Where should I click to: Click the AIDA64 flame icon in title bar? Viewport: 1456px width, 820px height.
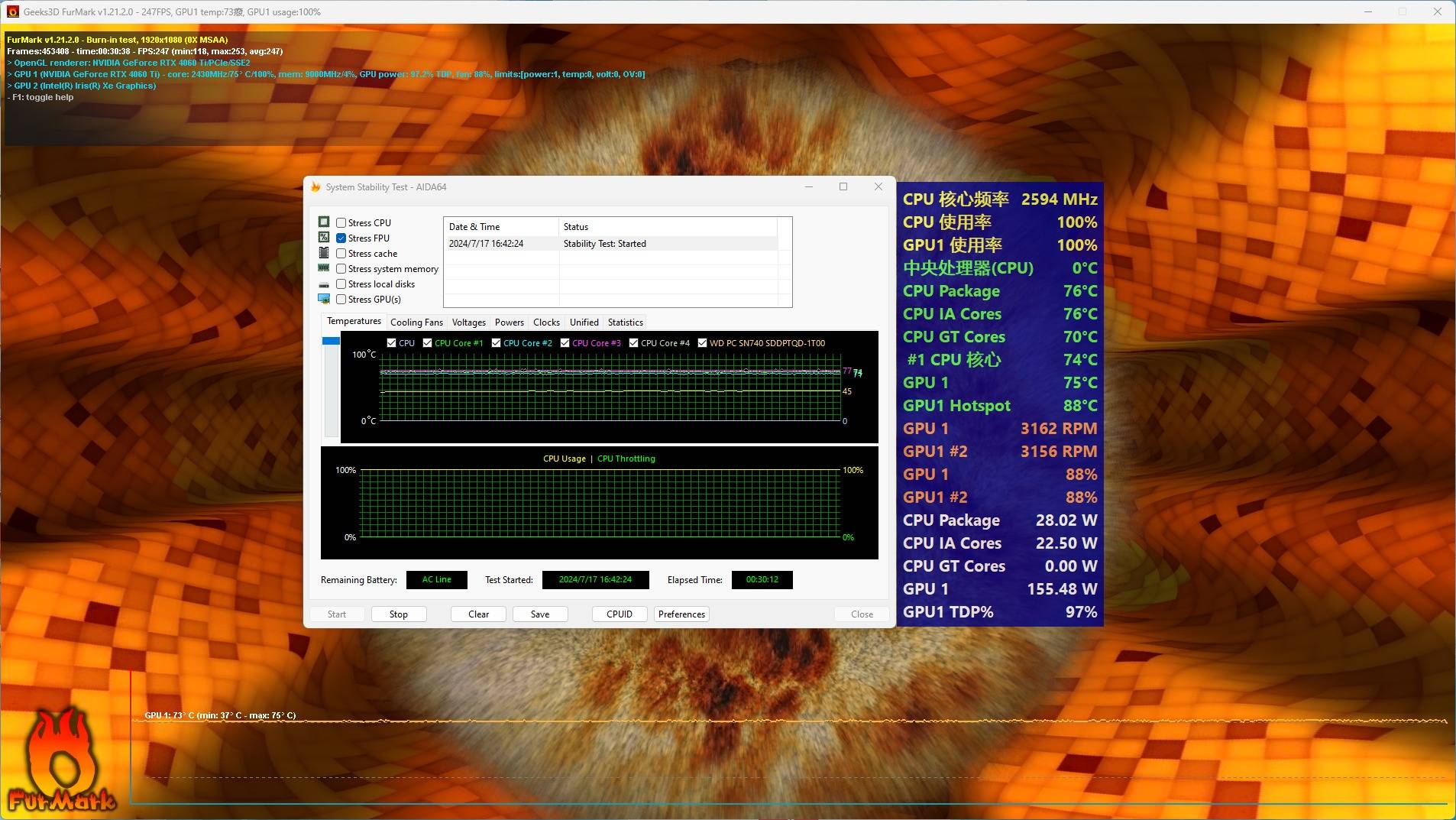pos(315,187)
